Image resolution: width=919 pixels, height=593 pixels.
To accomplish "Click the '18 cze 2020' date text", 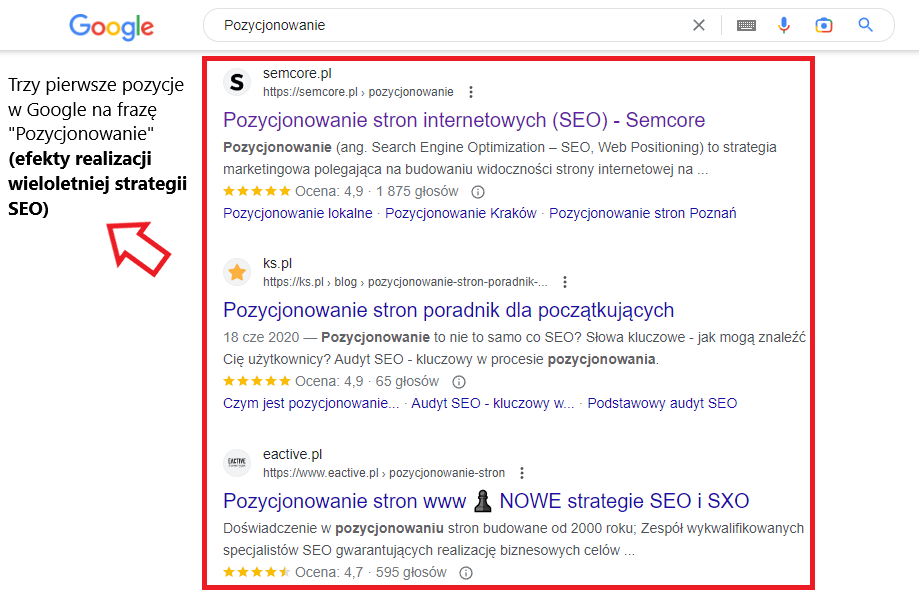I will pyautogui.click(x=261, y=338).
